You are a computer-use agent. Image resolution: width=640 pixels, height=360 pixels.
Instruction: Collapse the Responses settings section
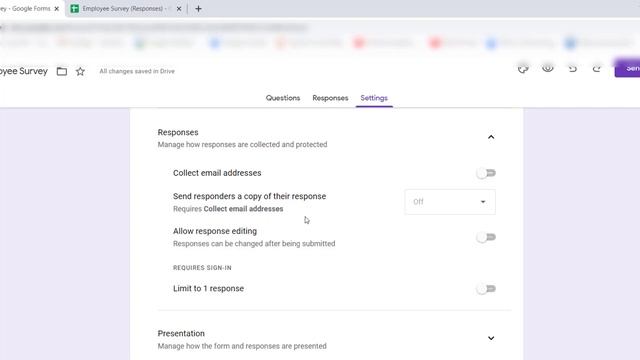(491, 137)
